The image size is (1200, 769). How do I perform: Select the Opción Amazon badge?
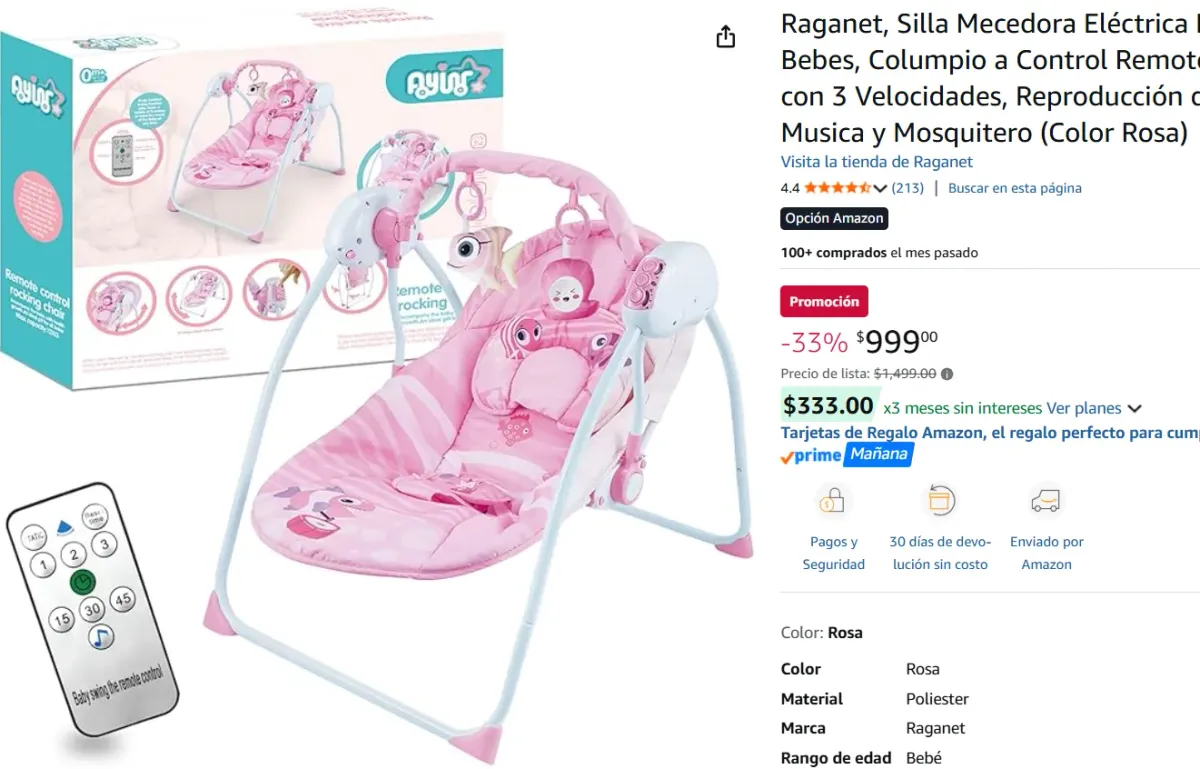(834, 218)
